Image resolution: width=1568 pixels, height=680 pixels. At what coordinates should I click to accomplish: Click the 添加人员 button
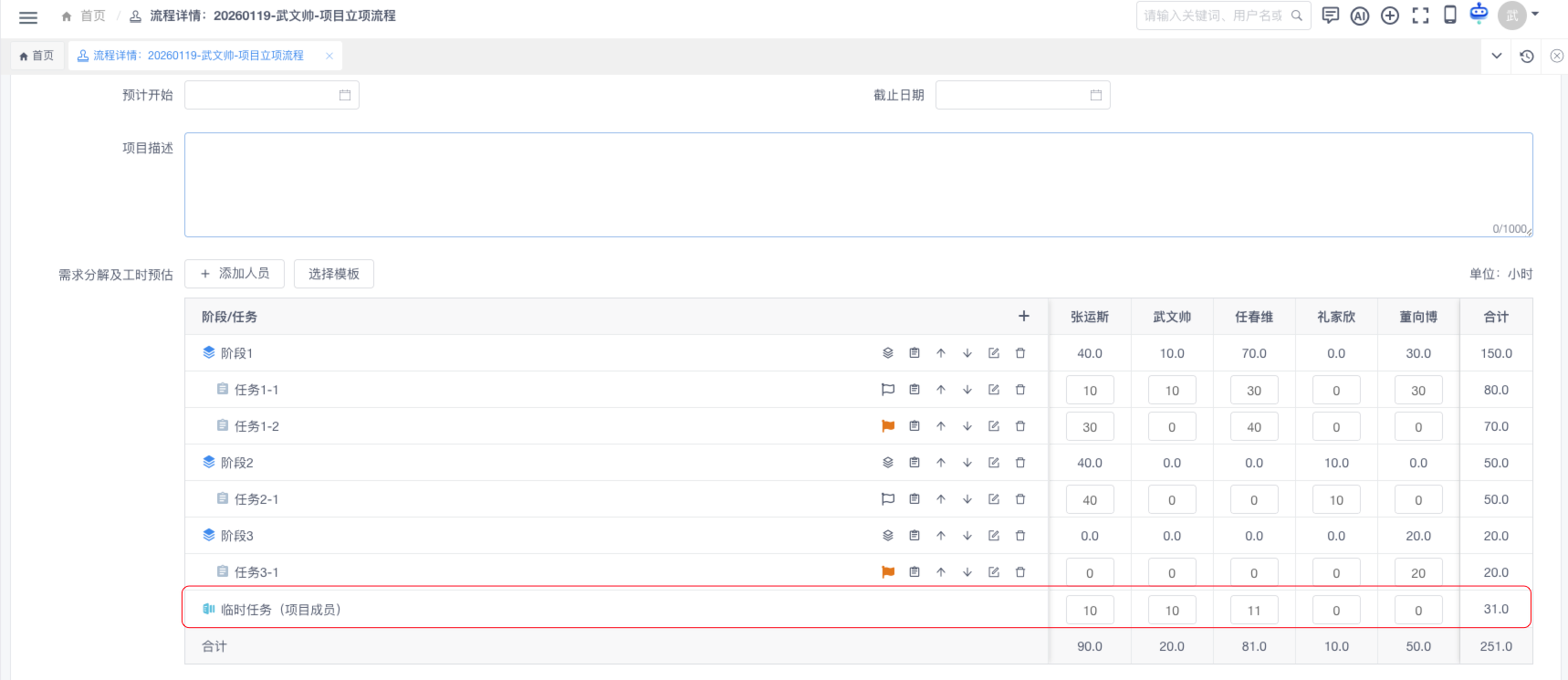tap(235, 274)
